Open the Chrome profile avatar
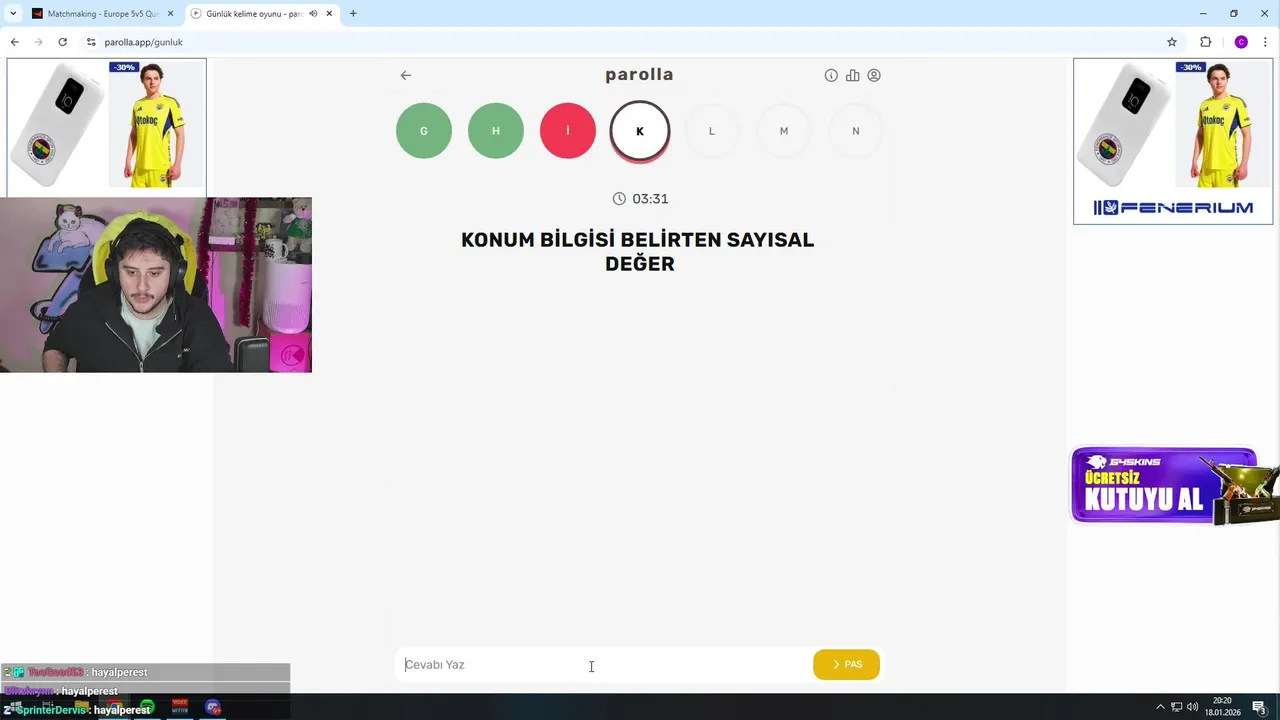This screenshot has width=1280, height=720. (x=1241, y=42)
